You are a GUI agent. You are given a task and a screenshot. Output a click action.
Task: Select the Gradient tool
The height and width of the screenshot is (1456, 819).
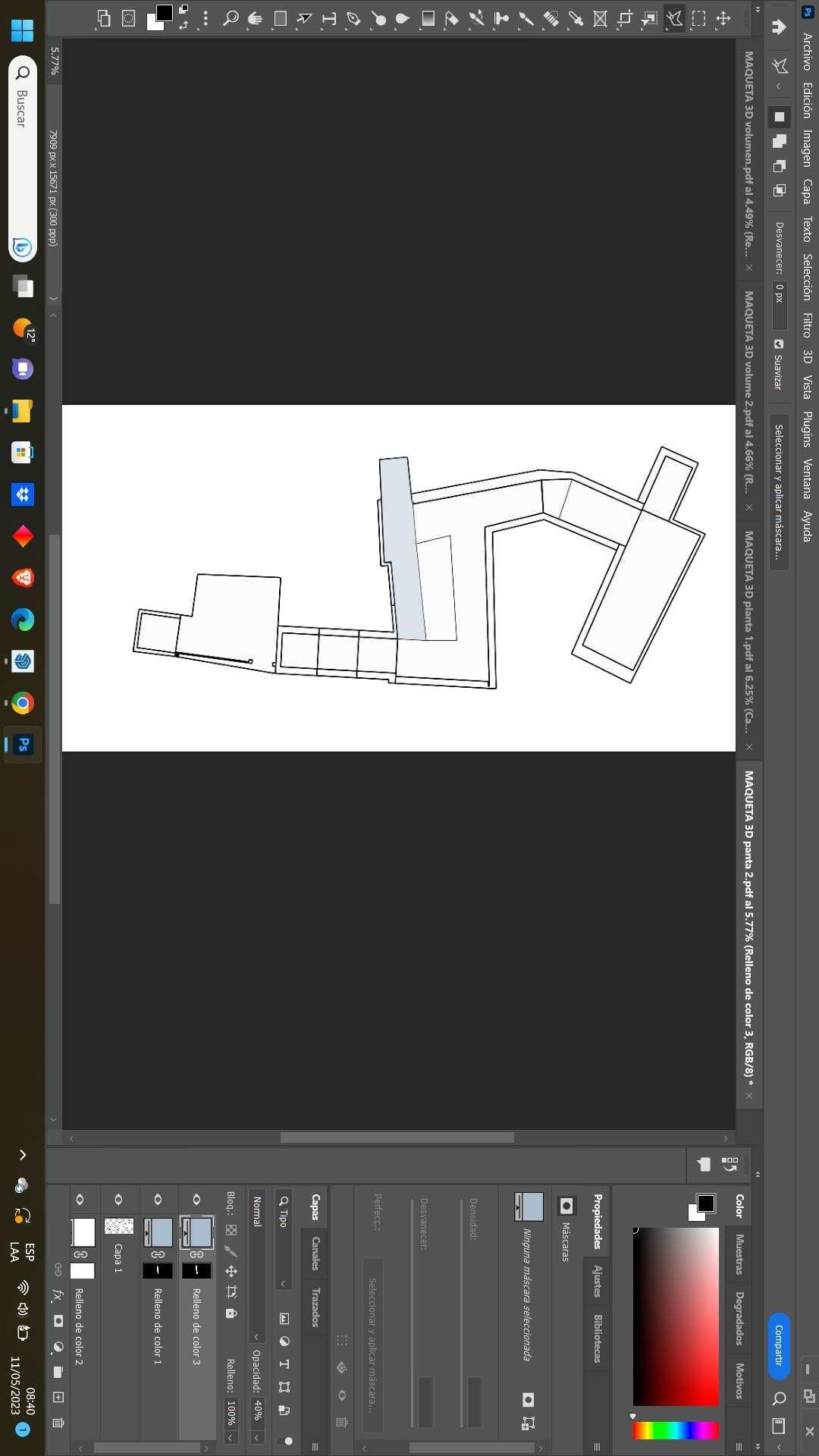pyautogui.click(x=428, y=18)
